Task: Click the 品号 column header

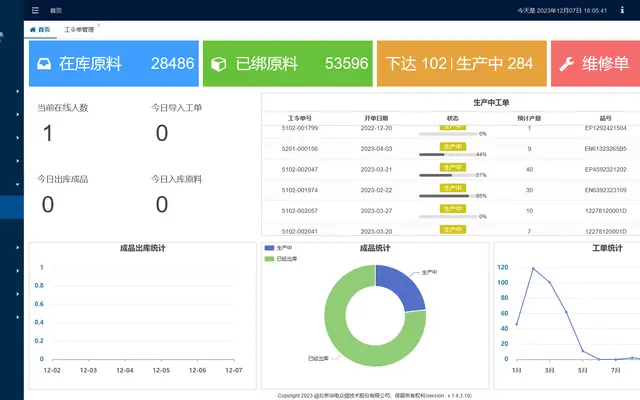Action: [x=605, y=118]
